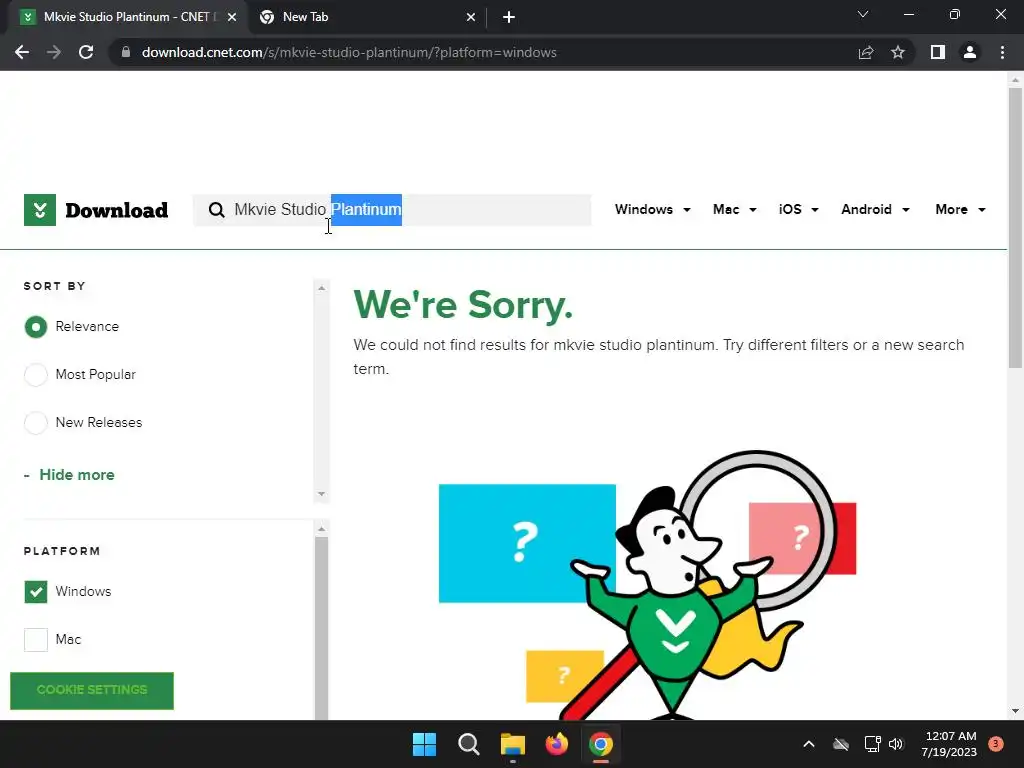Click the highlighted word Plantinum
The width and height of the screenshot is (1024, 768).
tap(366, 210)
